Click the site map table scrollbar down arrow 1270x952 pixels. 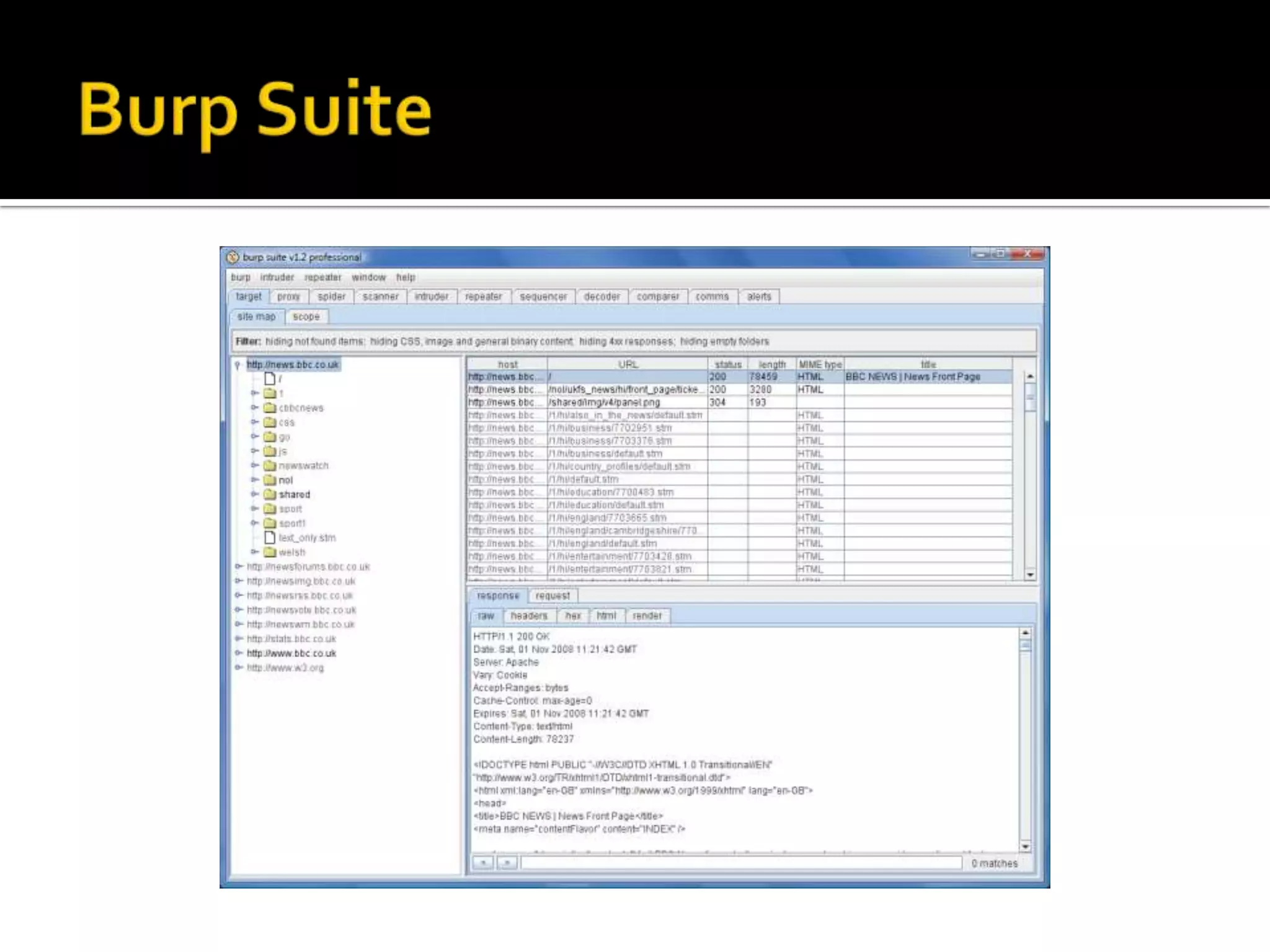(1030, 575)
